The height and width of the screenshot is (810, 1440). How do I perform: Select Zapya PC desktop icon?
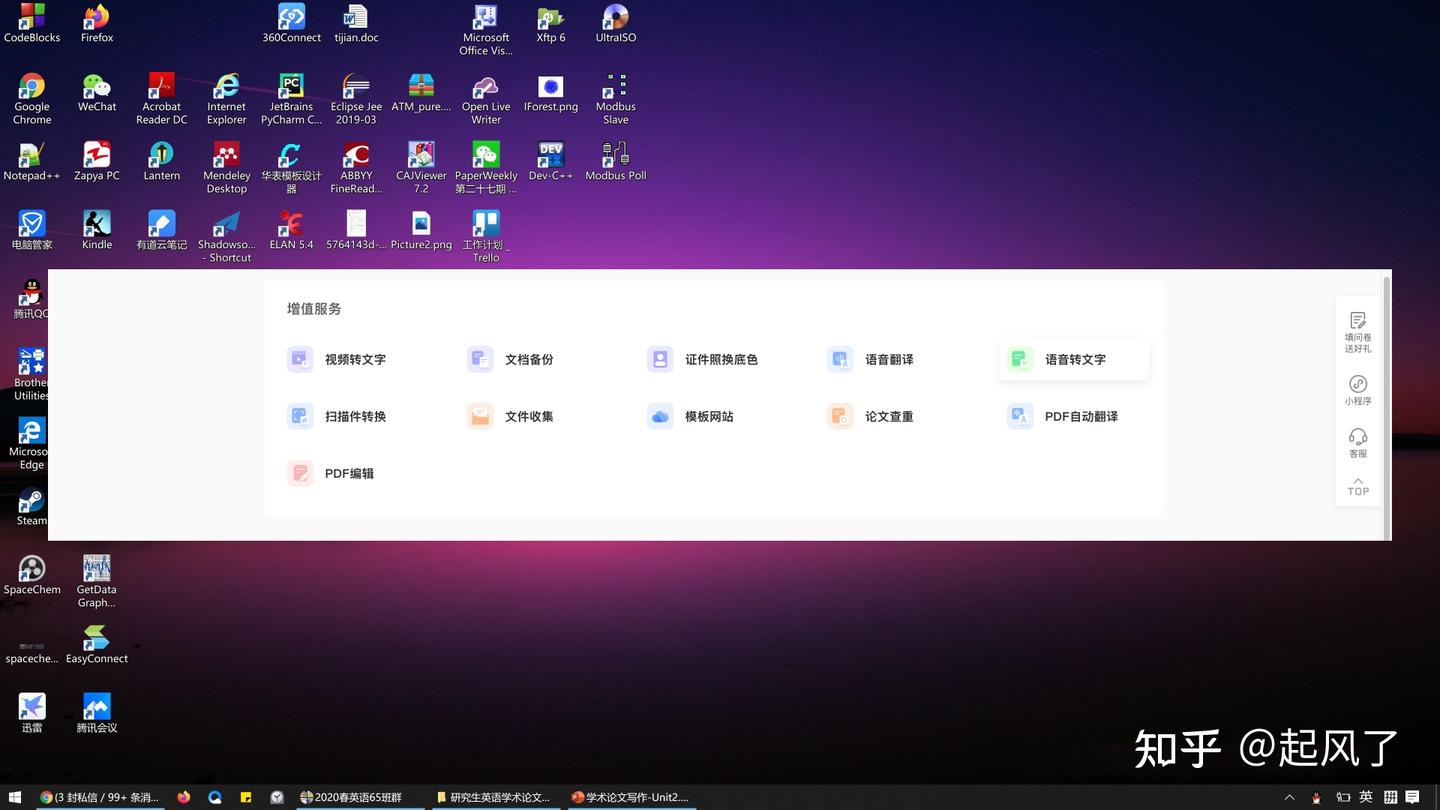pos(97,162)
